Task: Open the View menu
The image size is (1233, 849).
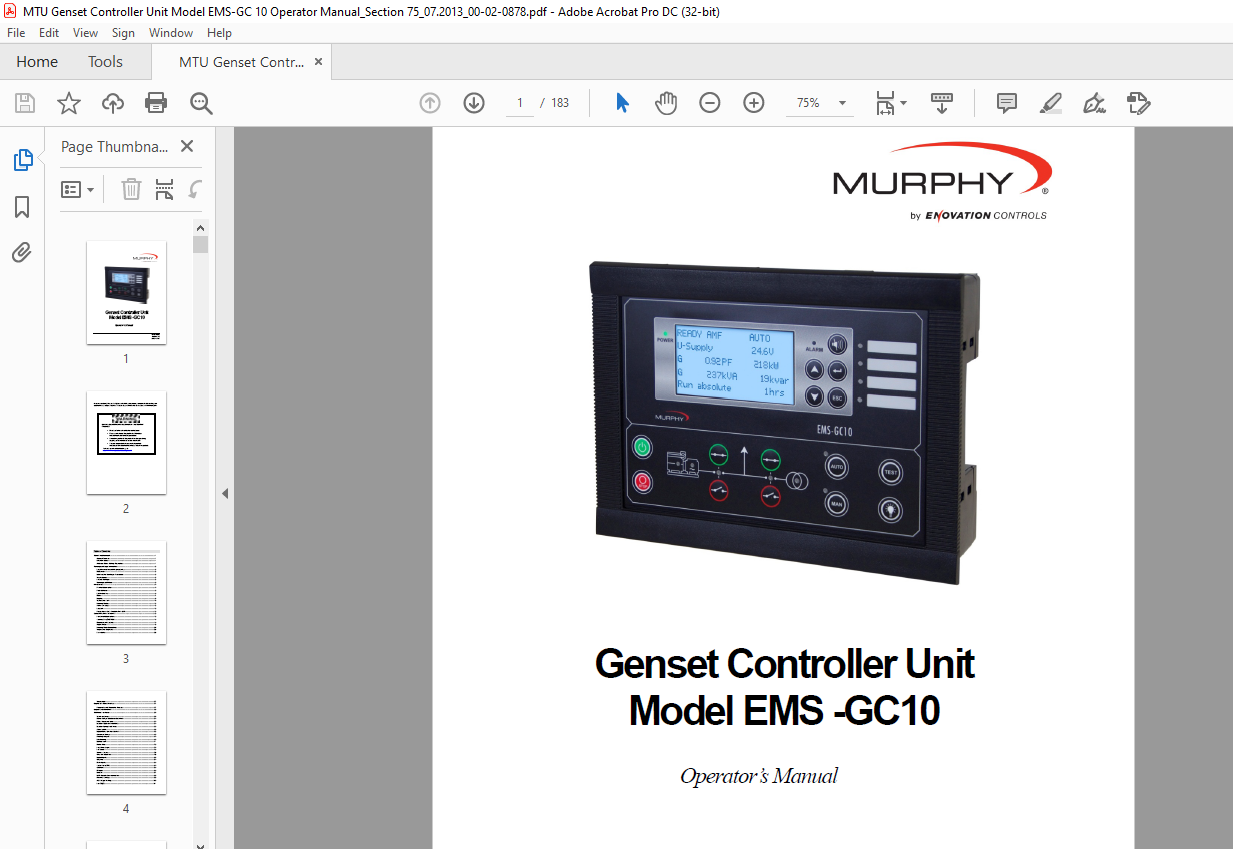Action: point(85,33)
